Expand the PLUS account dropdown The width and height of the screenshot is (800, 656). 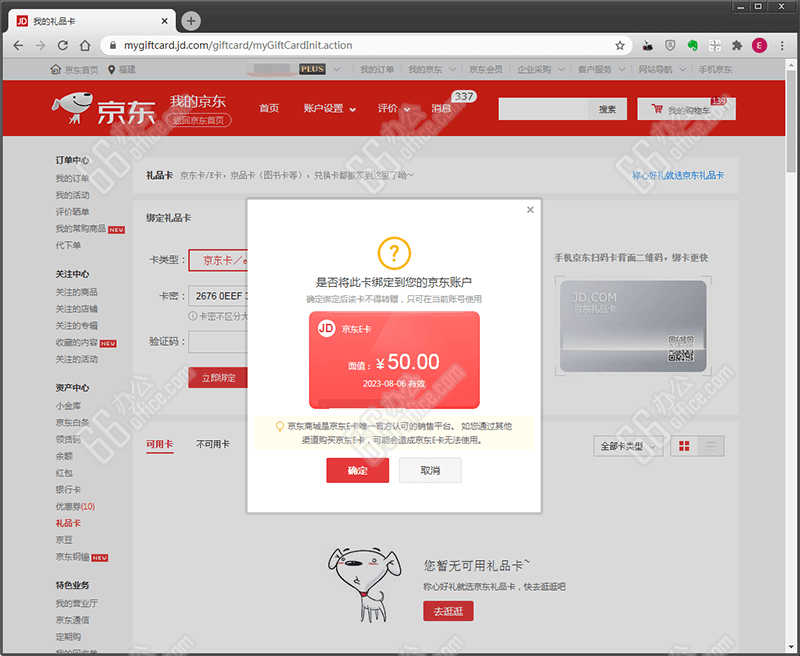click(337, 69)
